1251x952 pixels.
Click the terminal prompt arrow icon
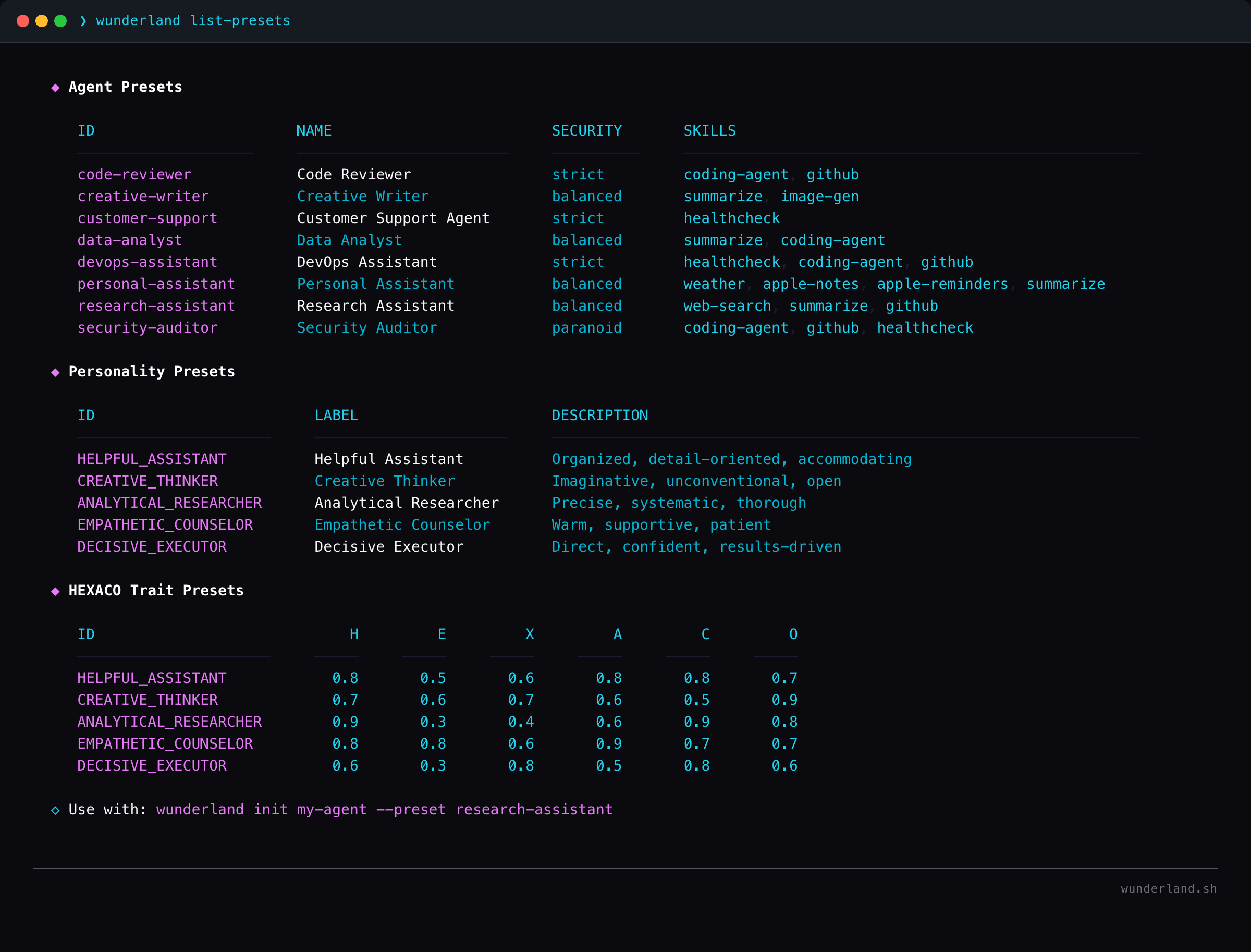[x=83, y=21]
